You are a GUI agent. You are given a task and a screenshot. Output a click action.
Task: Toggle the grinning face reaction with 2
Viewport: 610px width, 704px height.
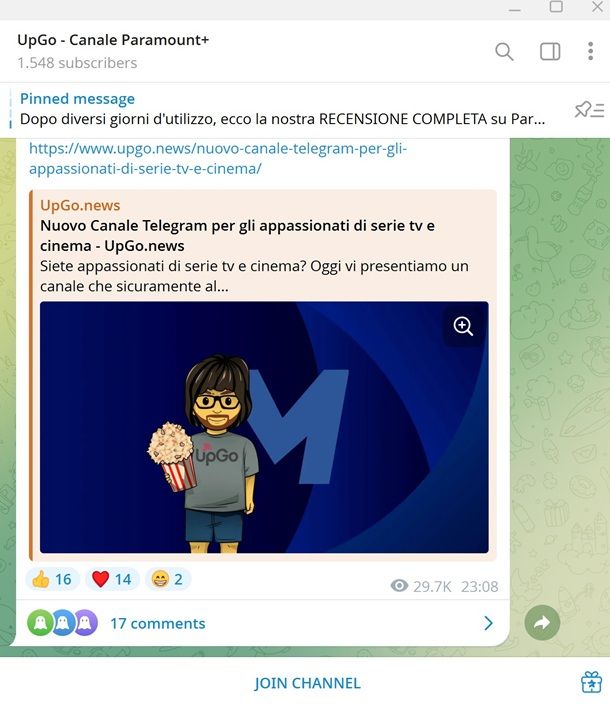[167, 579]
